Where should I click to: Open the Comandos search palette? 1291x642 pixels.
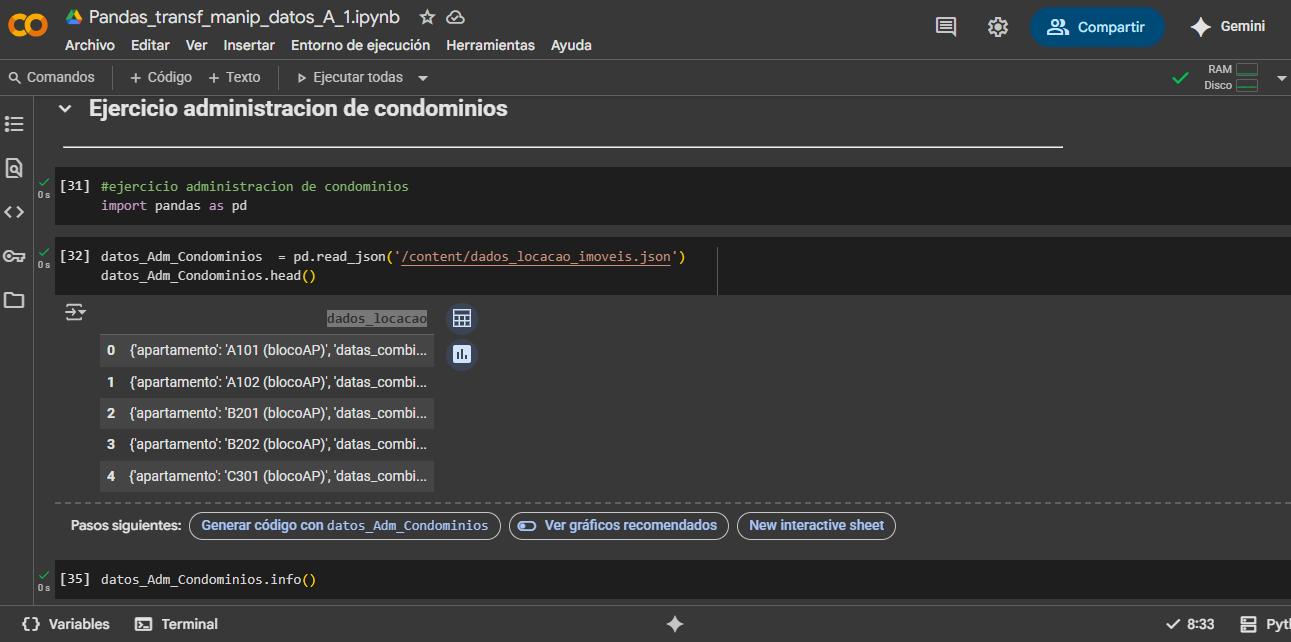[x=51, y=77]
